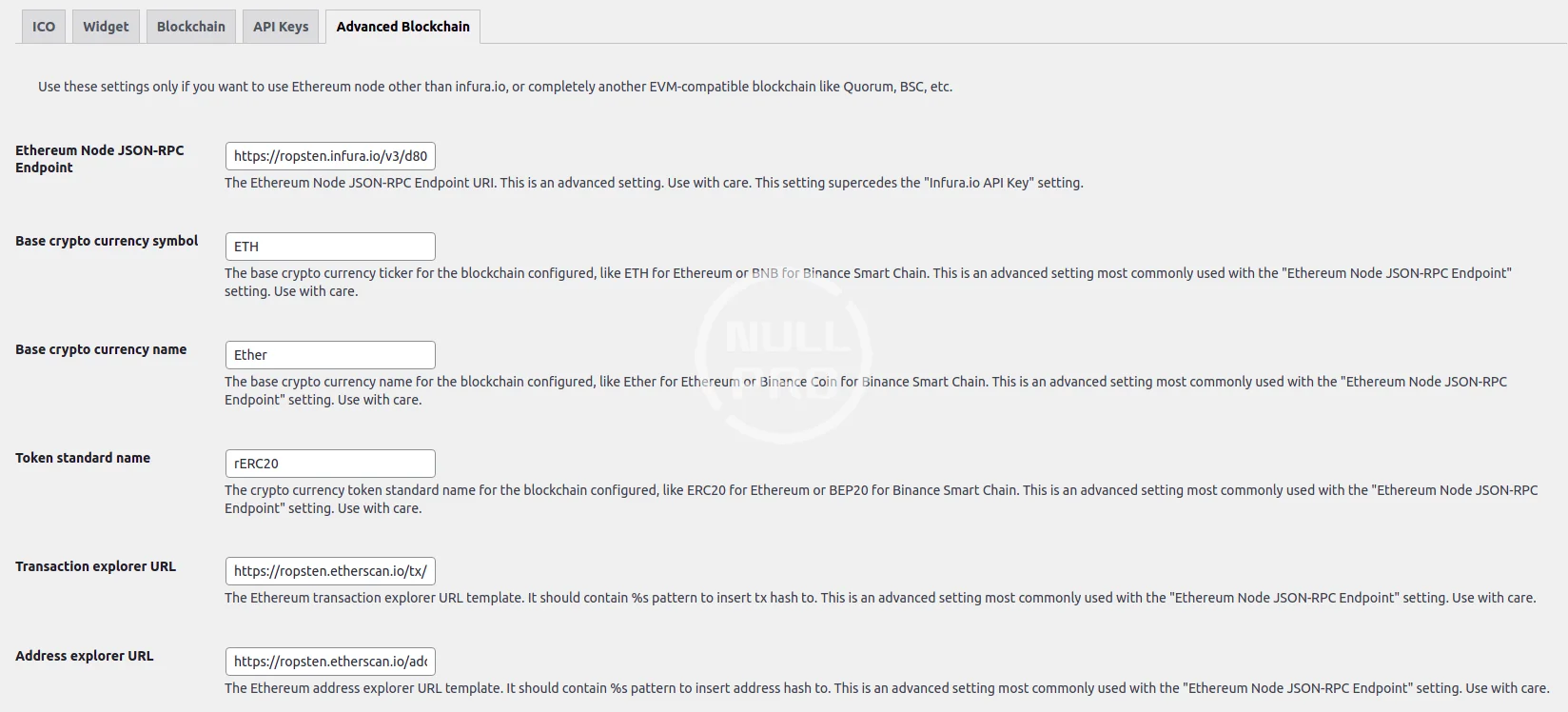The width and height of the screenshot is (1568, 712).
Task: Click the Token standard name label
Action: [83, 458]
